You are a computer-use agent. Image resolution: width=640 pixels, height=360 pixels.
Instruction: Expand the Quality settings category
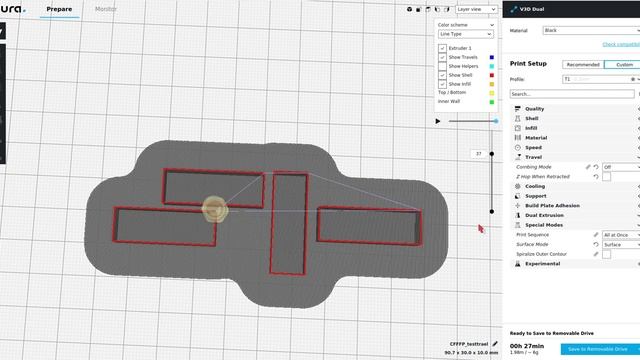pyautogui.click(x=576, y=109)
